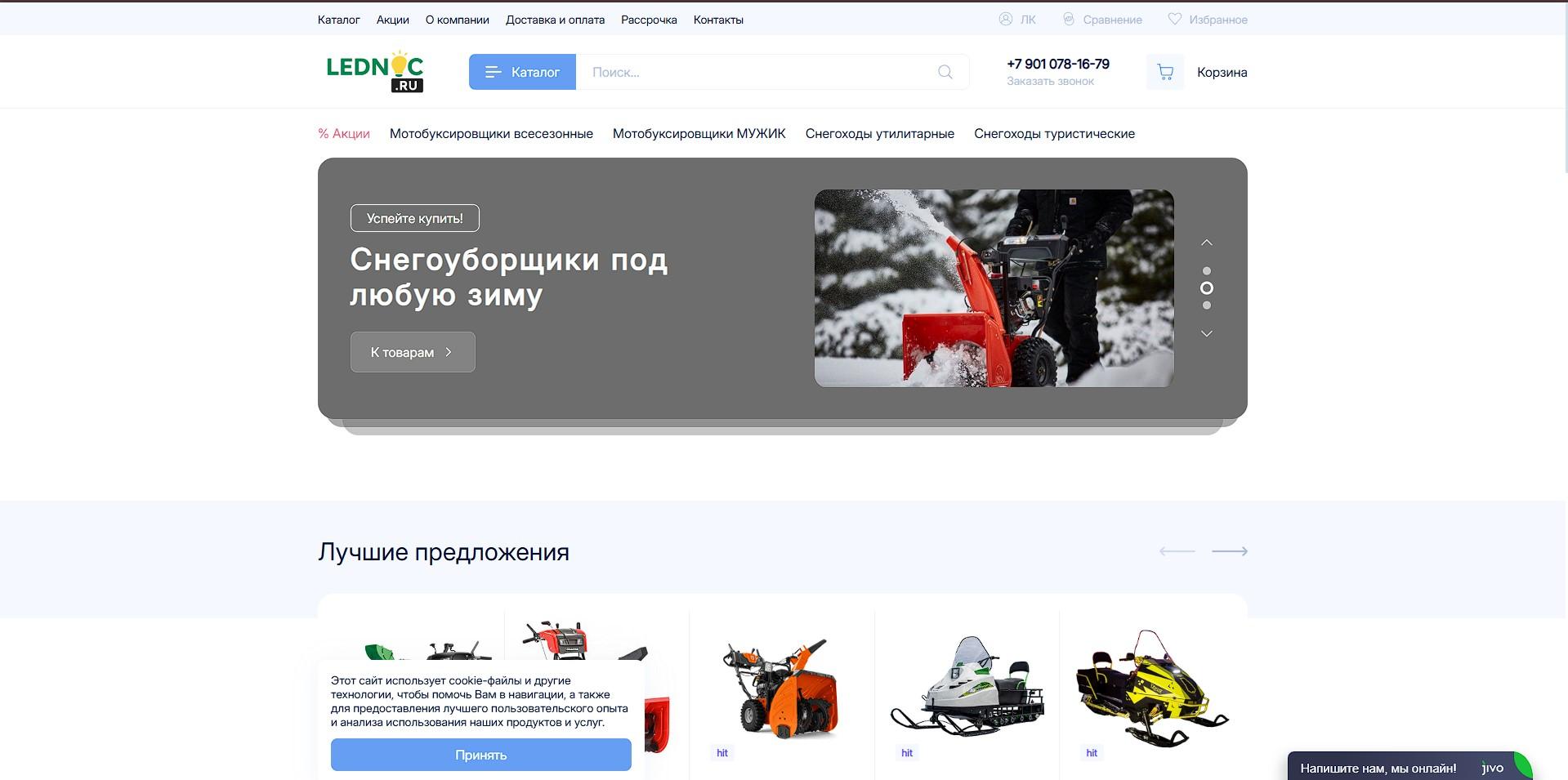Open the Доставка и оплата menu item
This screenshot has width=1568, height=780.
point(555,19)
